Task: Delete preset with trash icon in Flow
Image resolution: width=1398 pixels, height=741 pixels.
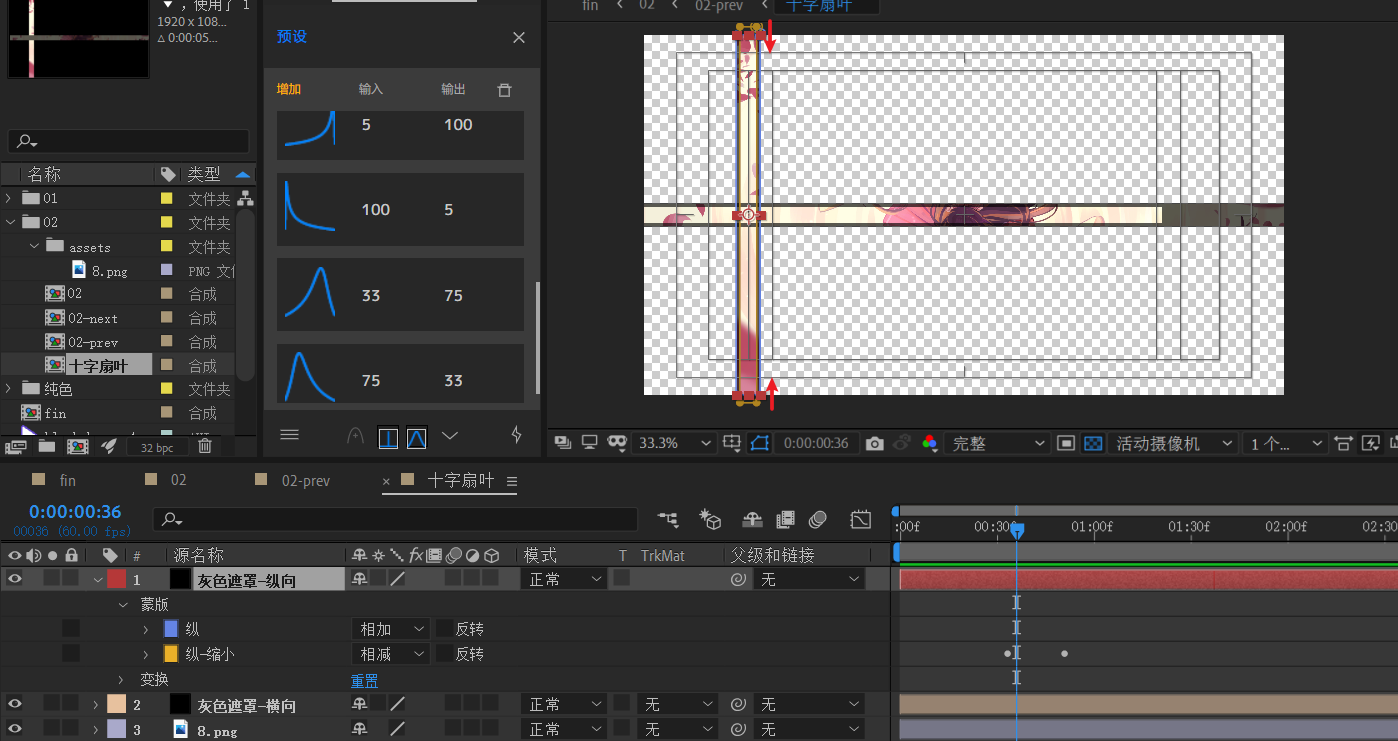Action: point(504,90)
